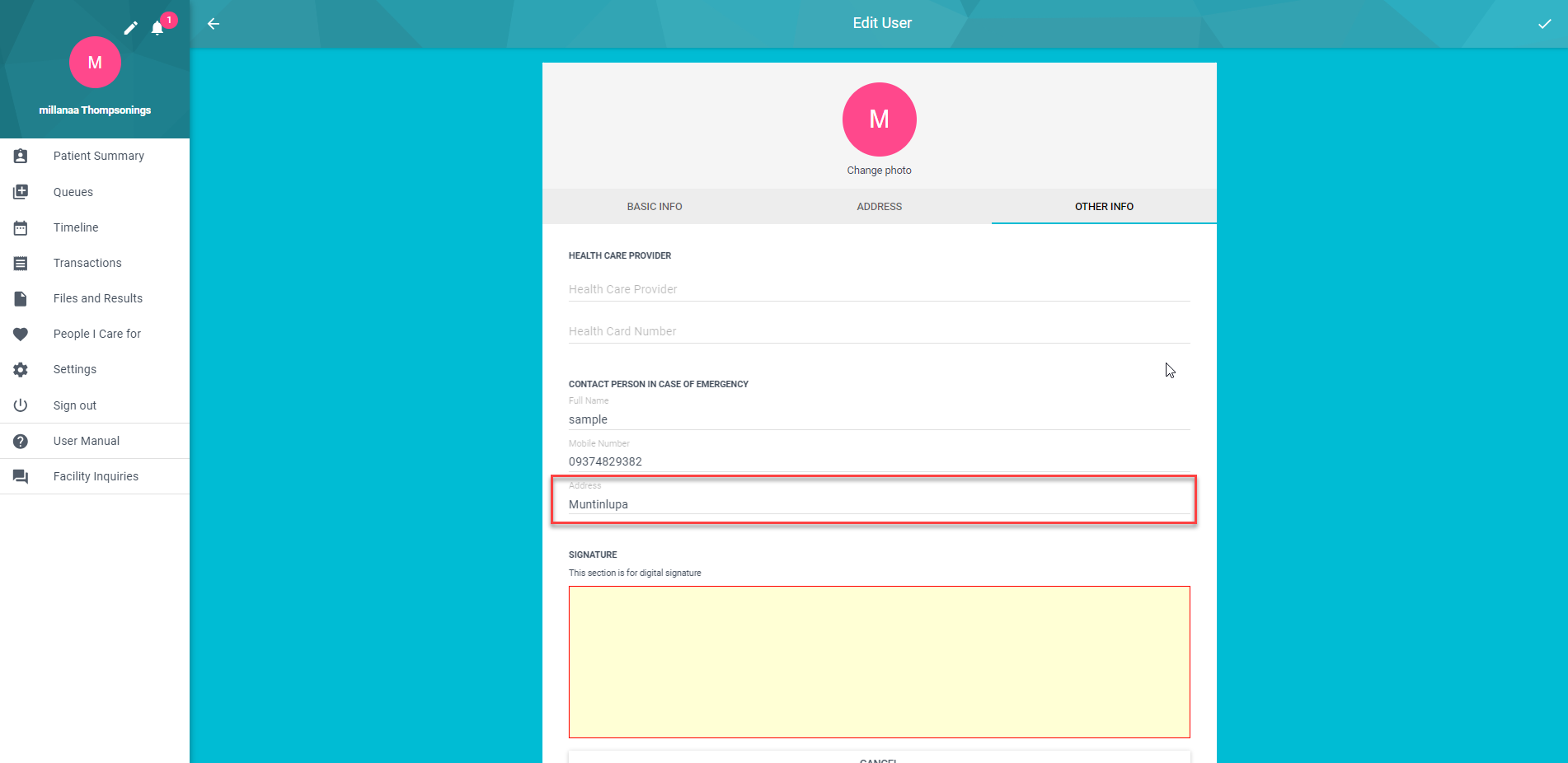Click the millanaa Thompsonings username
This screenshot has height=763, width=1568.
[95, 110]
